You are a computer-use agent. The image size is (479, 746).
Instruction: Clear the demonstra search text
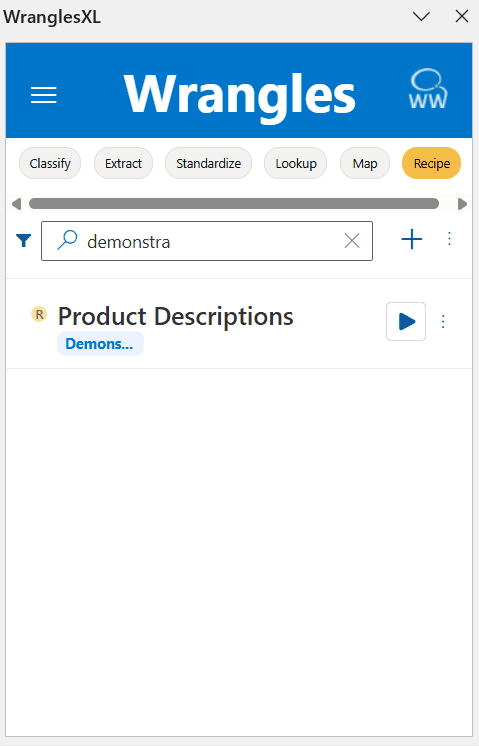point(352,241)
